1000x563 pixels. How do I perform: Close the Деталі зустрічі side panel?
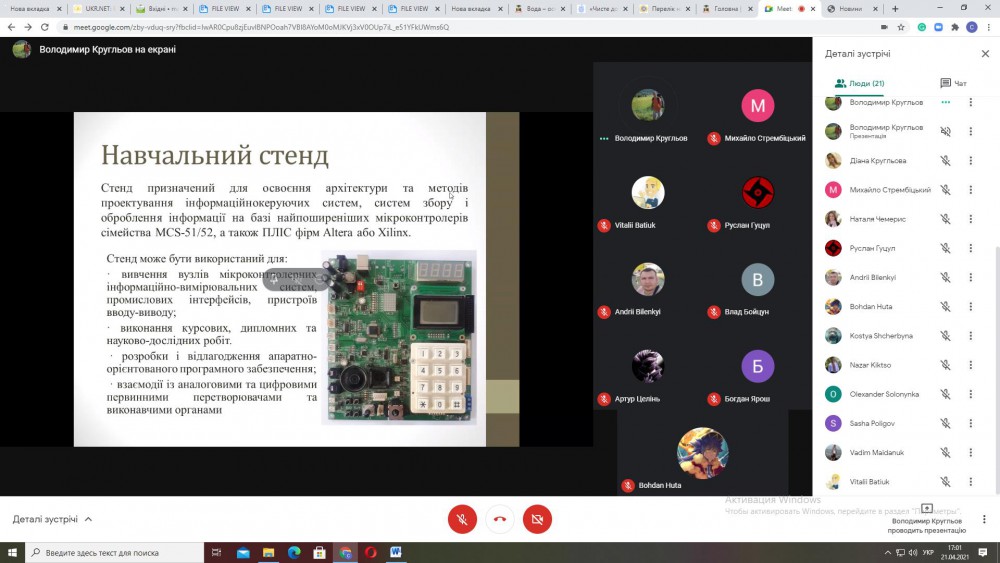(985, 54)
